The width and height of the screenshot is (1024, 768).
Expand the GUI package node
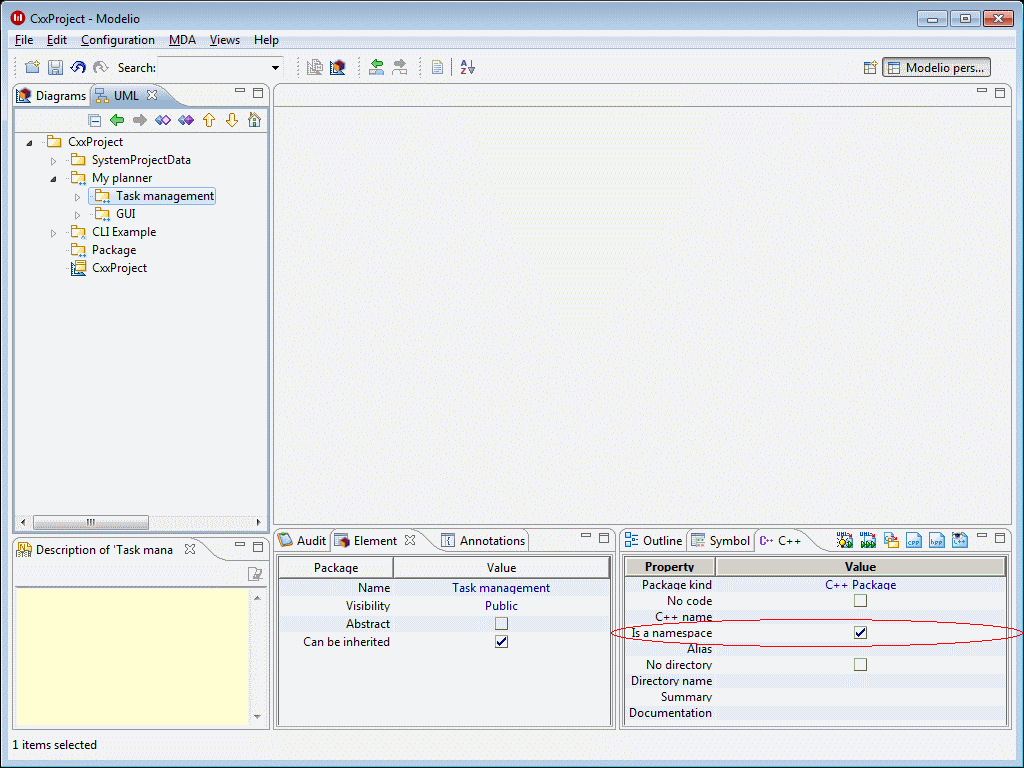[77, 215]
